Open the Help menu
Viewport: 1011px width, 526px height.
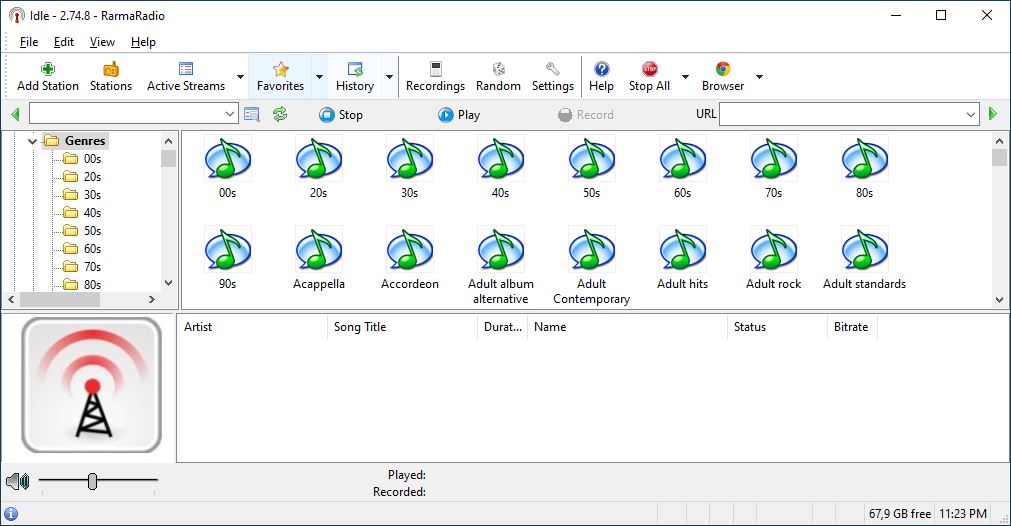coord(143,42)
